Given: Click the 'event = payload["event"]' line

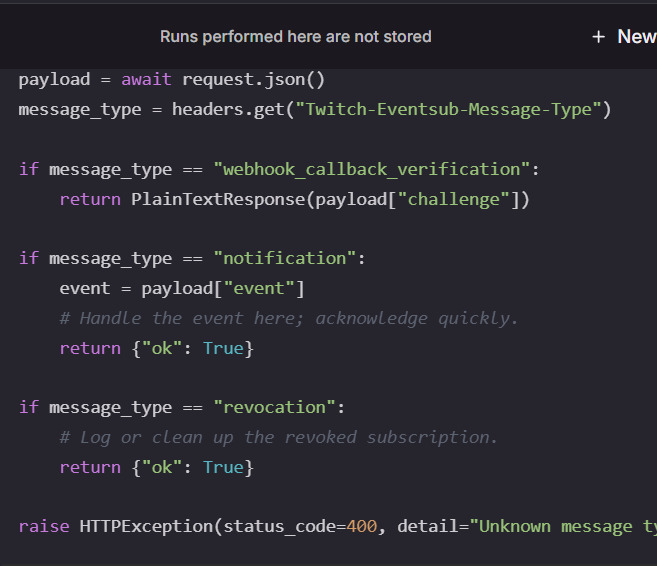Looking at the screenshot, I should pyautogui.click(x=182, y=289).
